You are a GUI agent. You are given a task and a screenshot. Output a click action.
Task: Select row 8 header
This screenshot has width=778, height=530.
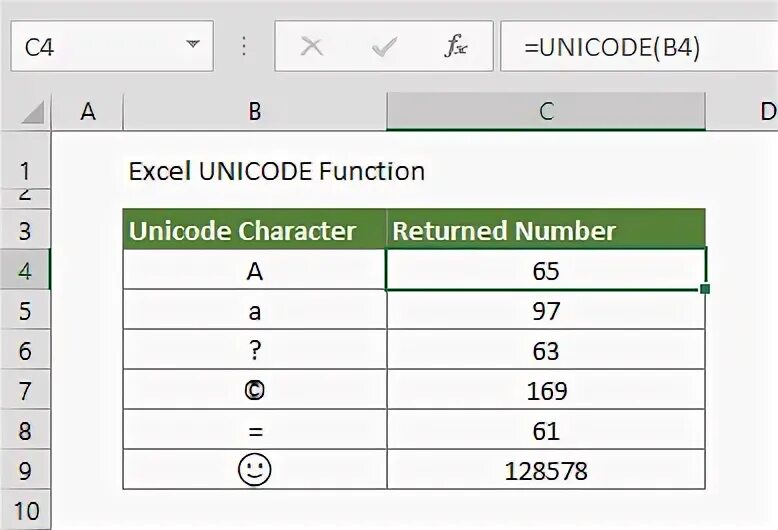click(x=25, y=430)
